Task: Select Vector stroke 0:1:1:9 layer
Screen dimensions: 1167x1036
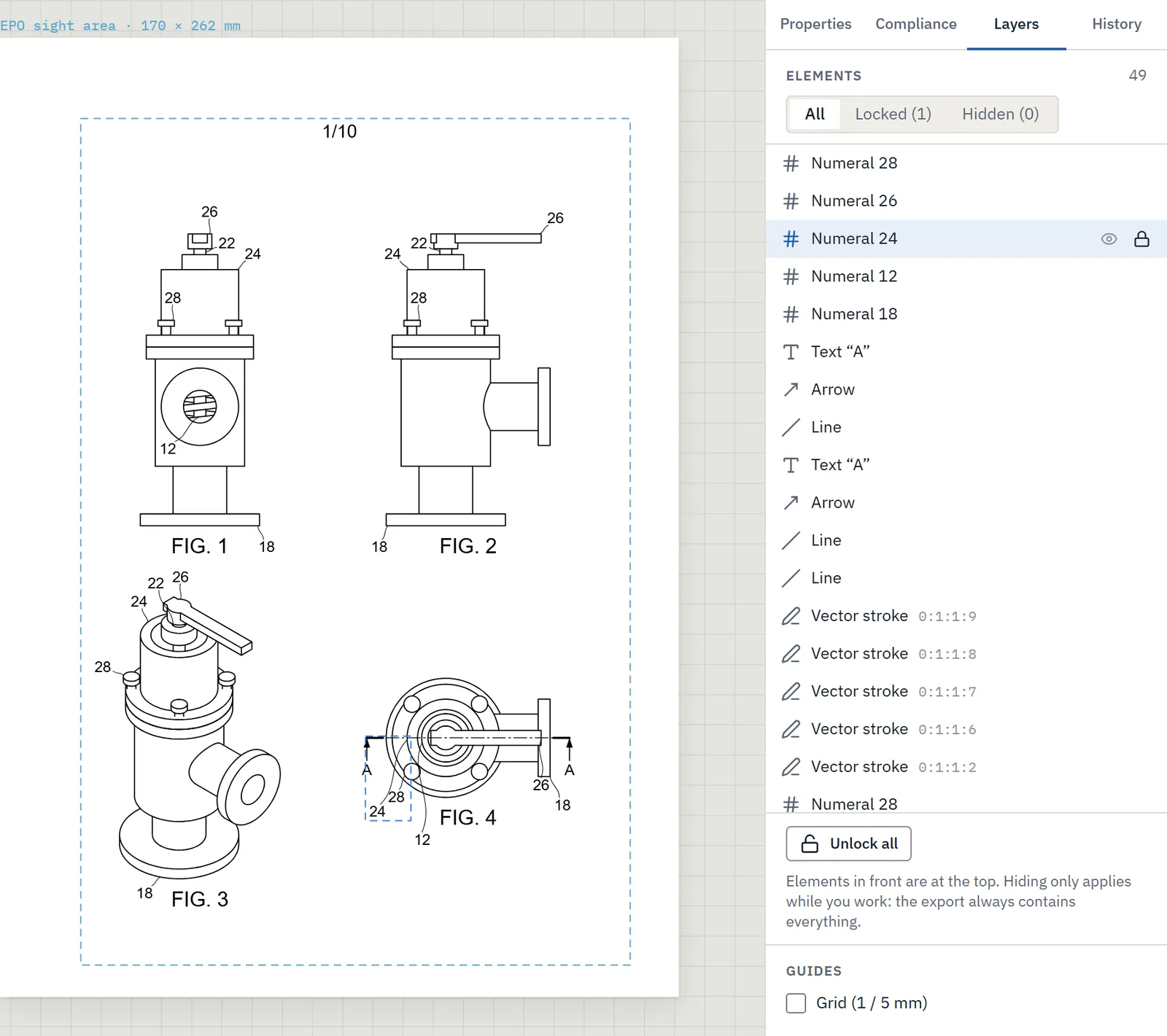Action: pos(966,616)
